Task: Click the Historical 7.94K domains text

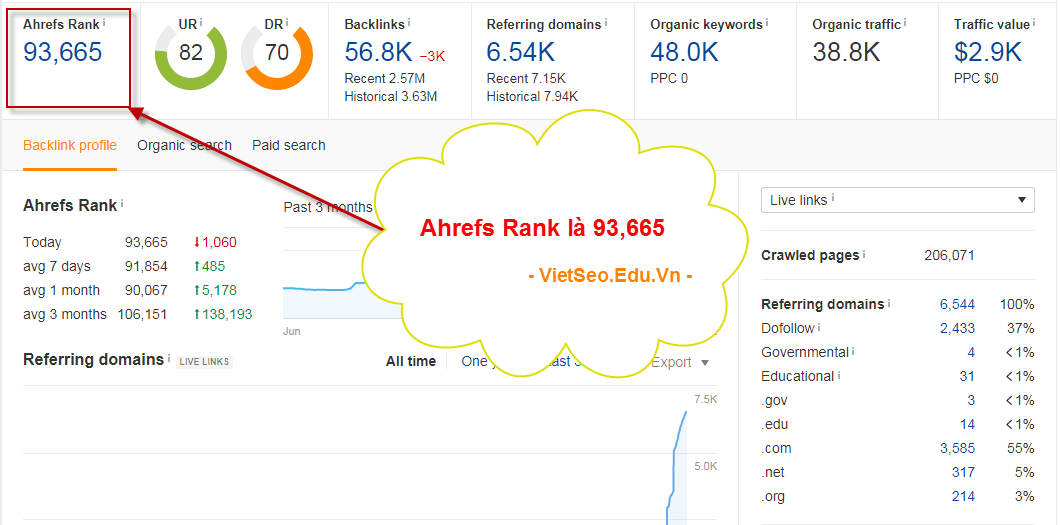Action: pos(532,97)
